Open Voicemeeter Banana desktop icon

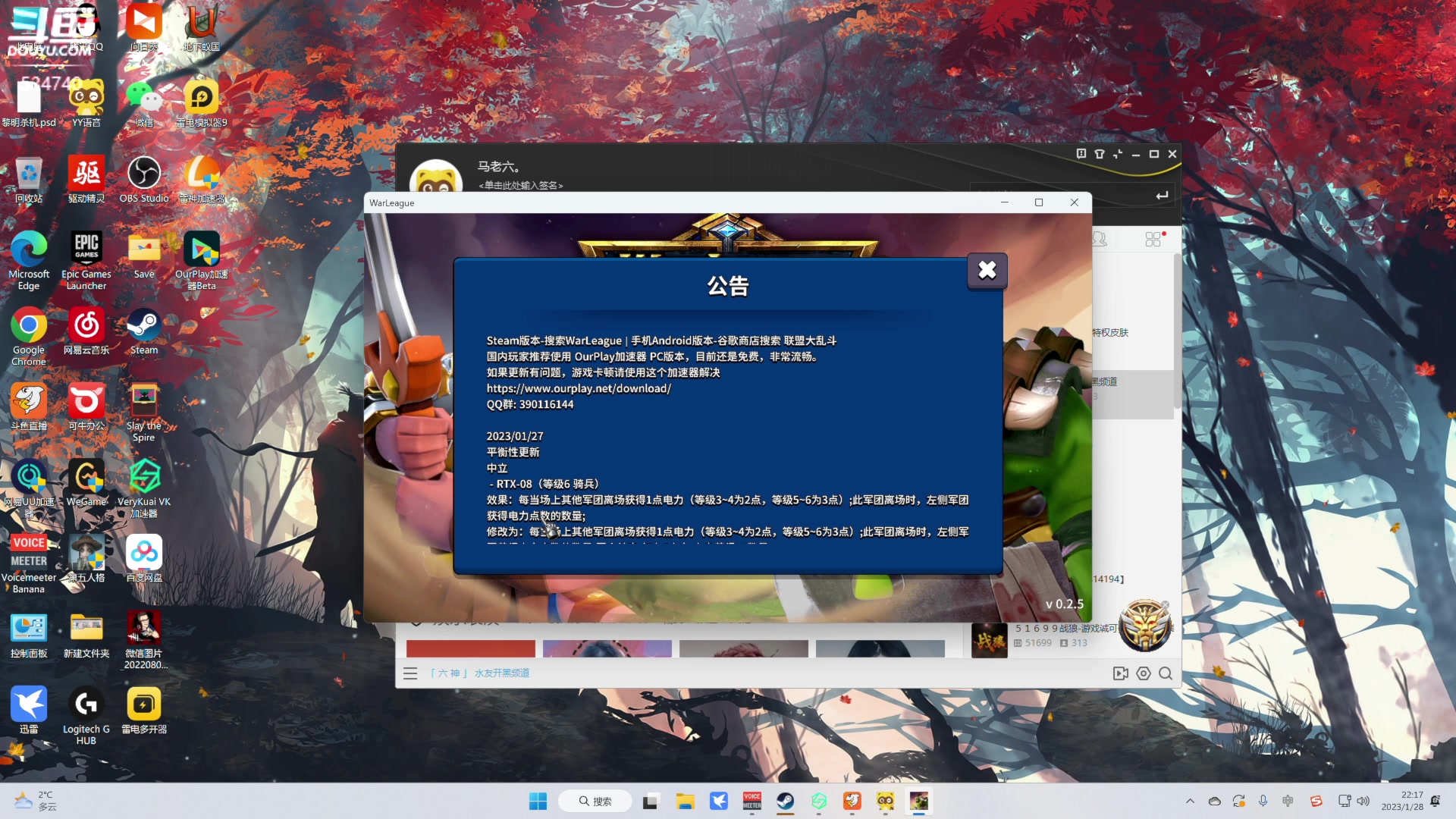pos(29,564)
